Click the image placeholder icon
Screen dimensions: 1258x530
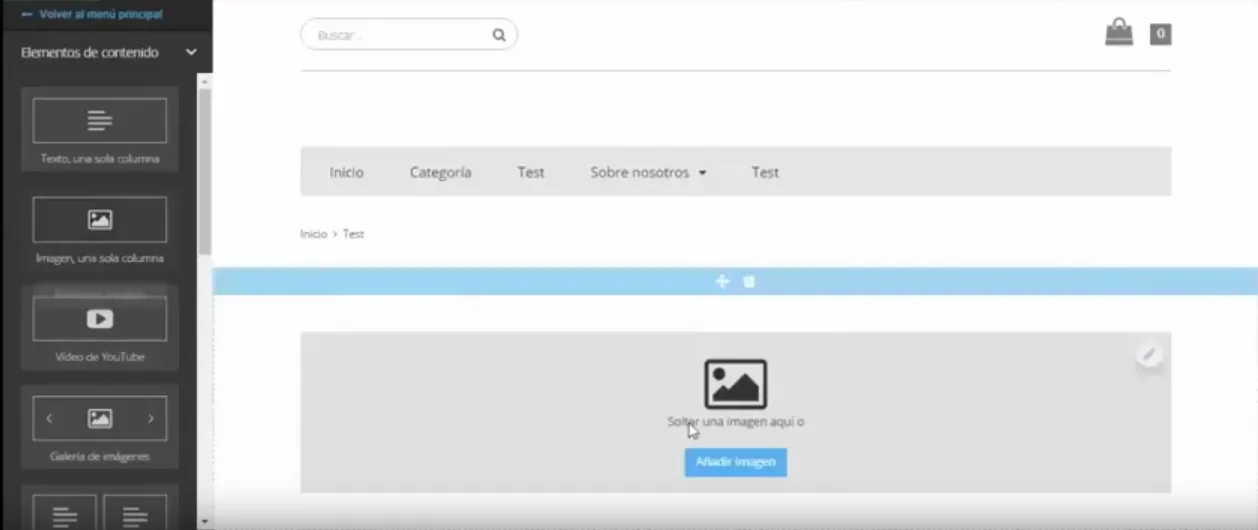pyautogui.click(x=736, y=384)
